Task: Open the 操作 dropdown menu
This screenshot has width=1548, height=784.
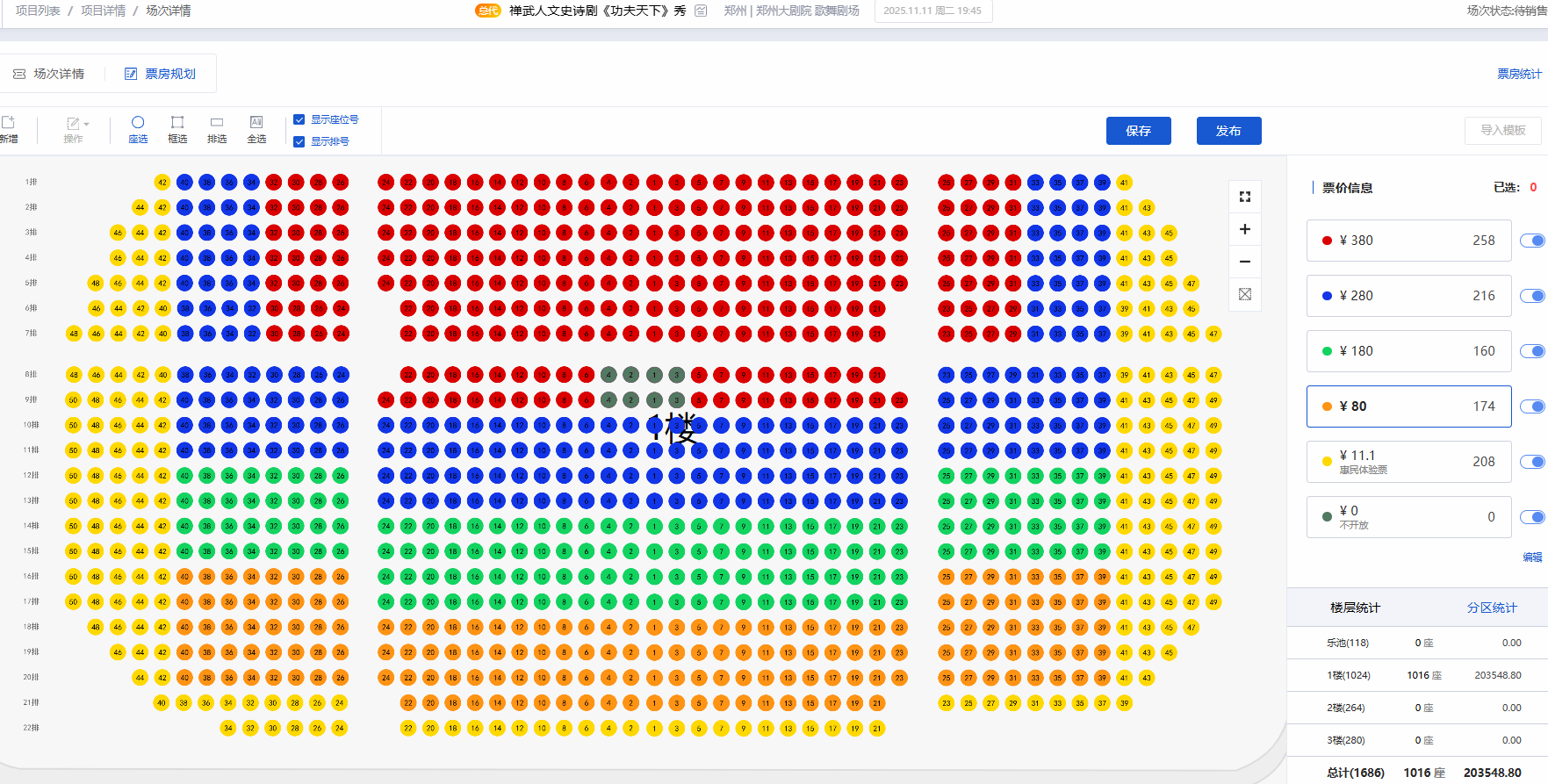Action: [76, 129]
